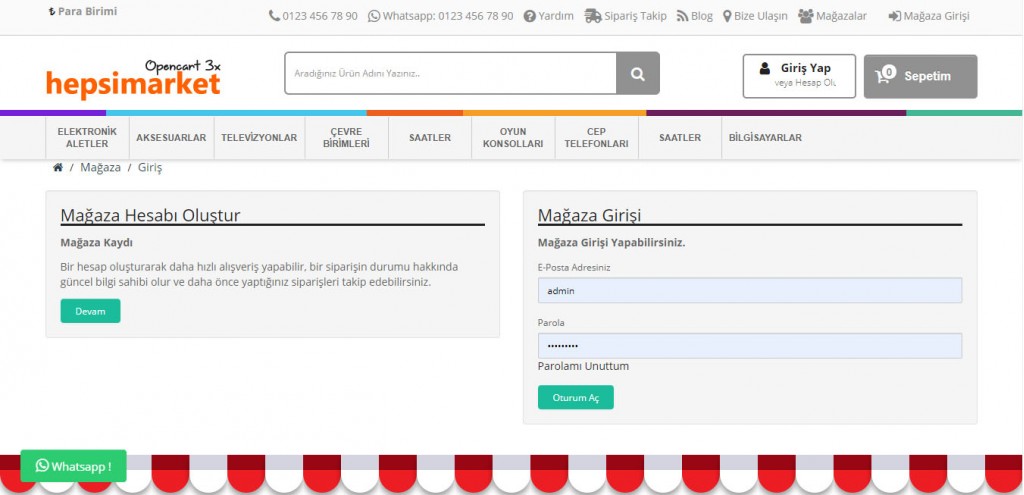Screen dimensions: 1024x495
Task: Click the Bize Ulaşın location link
Action: click(755, 16)
